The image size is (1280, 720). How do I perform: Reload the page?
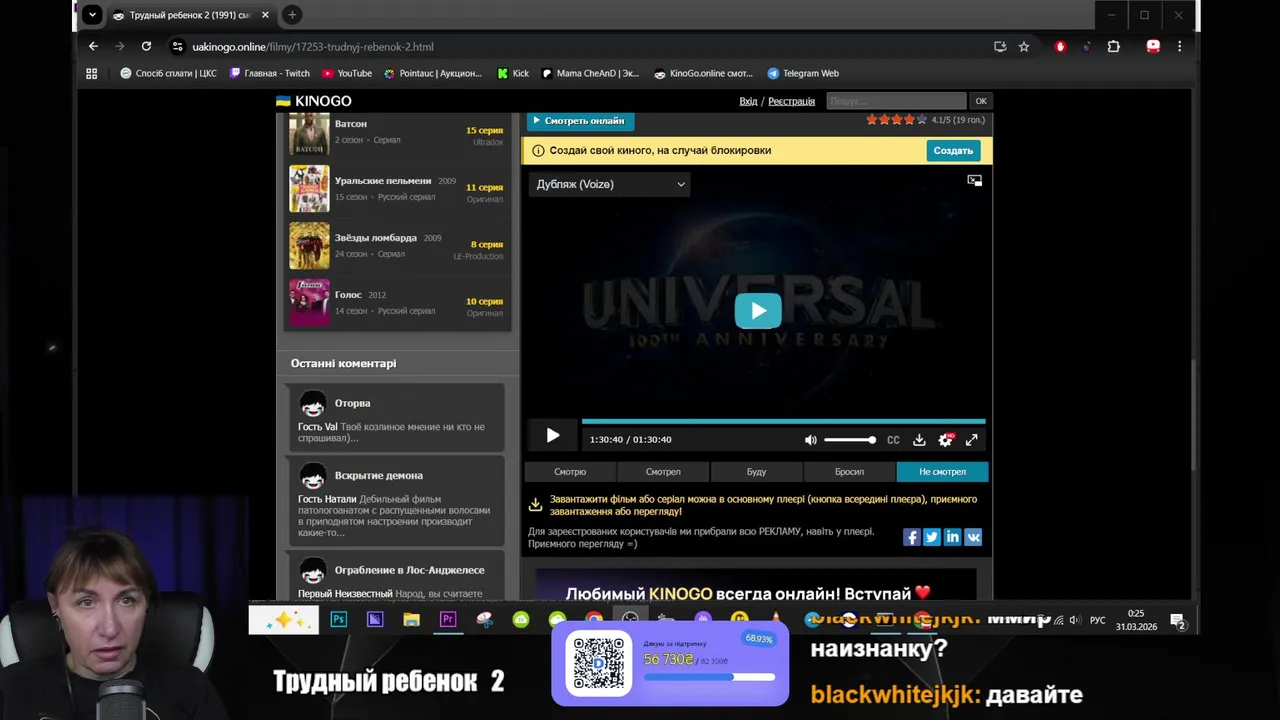tap(146, 46)
